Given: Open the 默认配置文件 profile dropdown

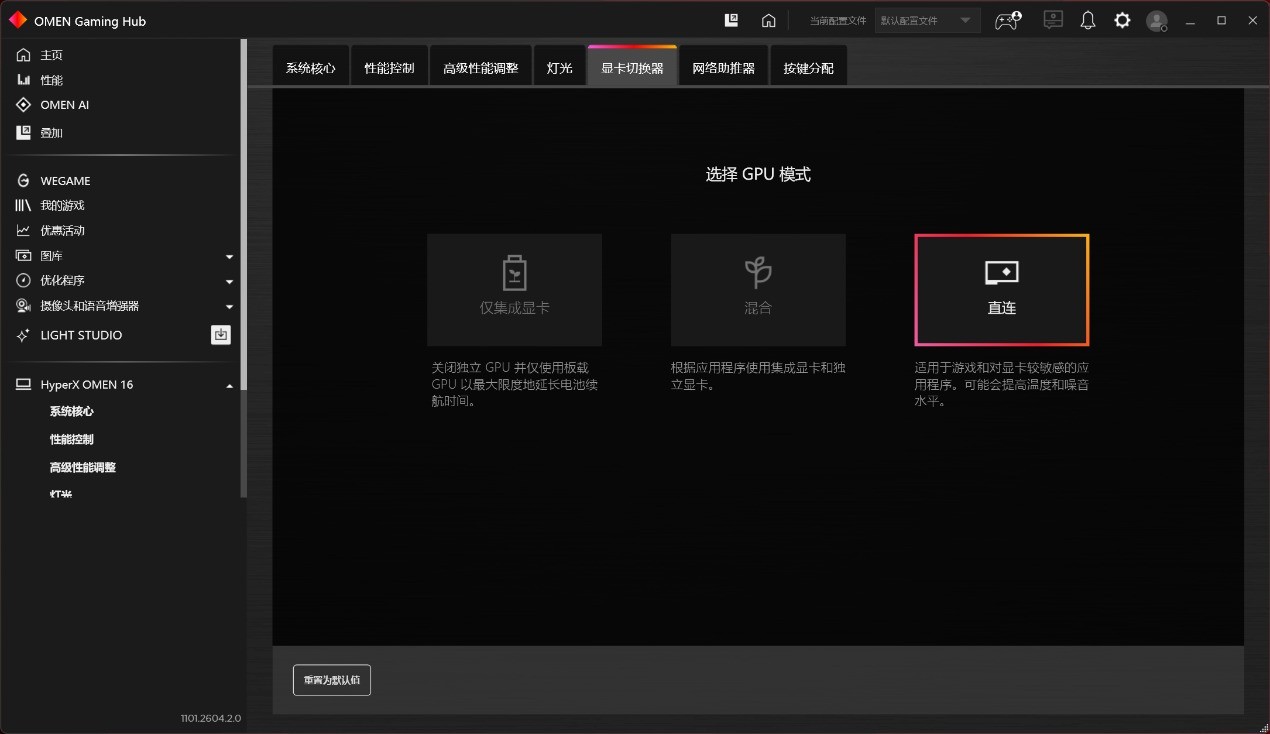Looking at the screenshot, I should (x=927, y=20).
